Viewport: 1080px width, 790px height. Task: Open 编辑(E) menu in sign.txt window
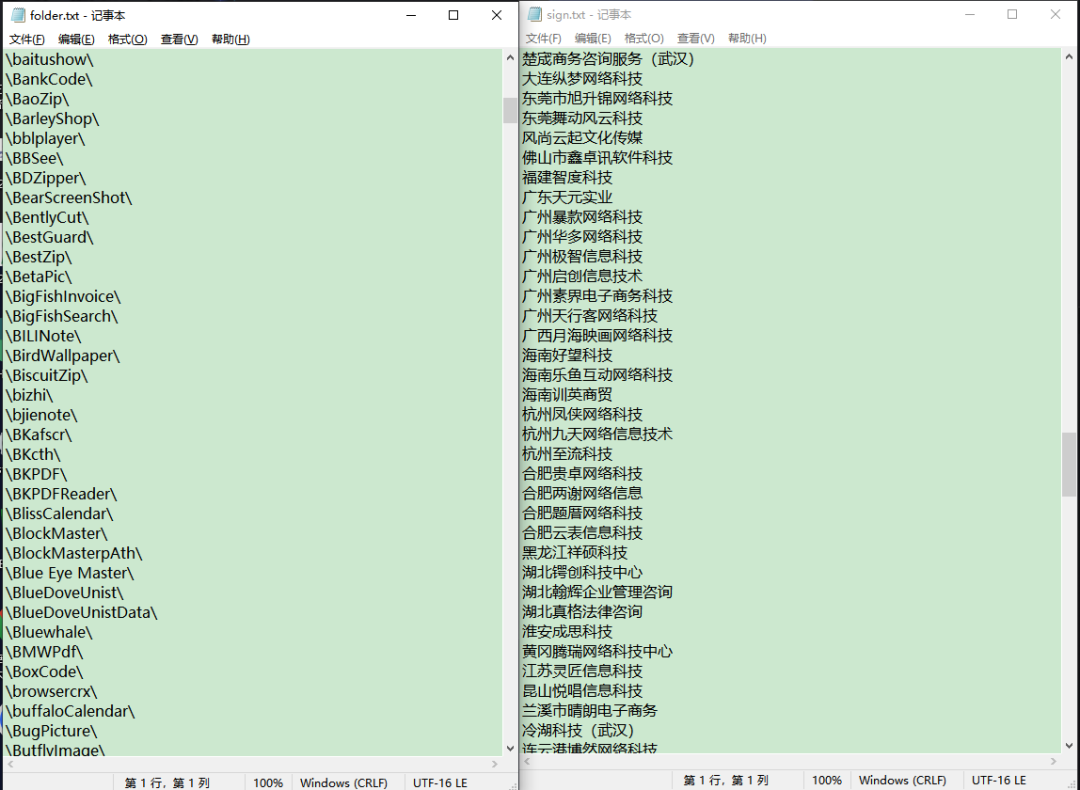(x=592, y=39)
